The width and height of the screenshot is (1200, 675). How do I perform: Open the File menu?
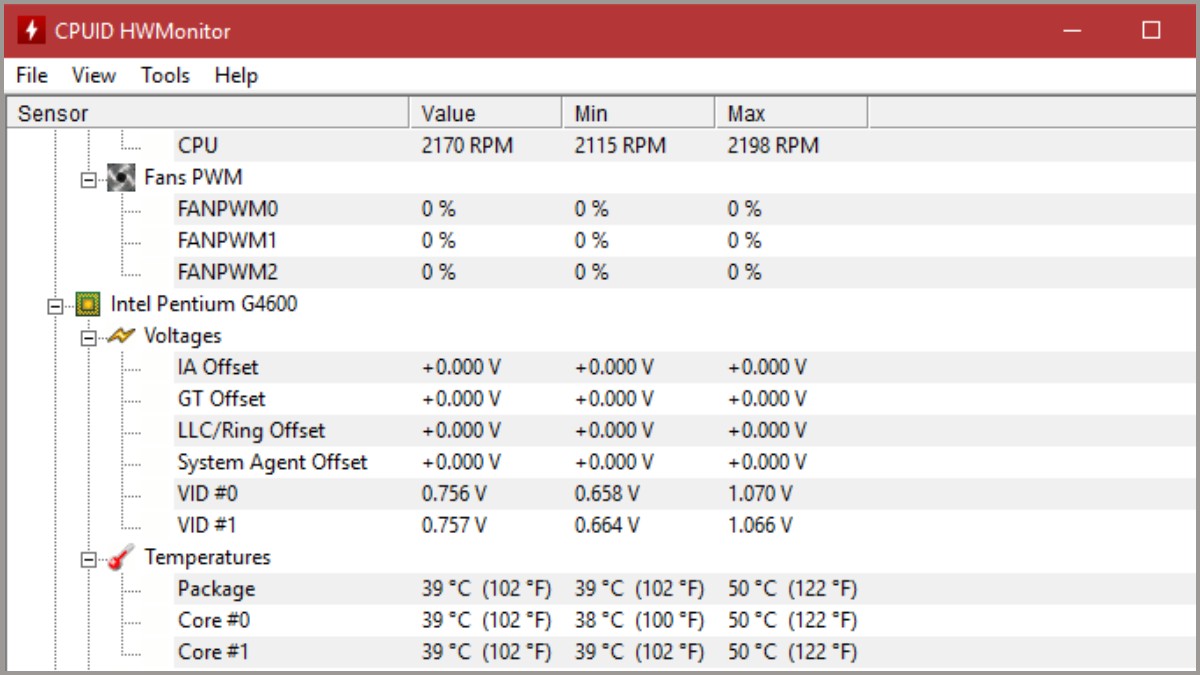click(31, 75)
